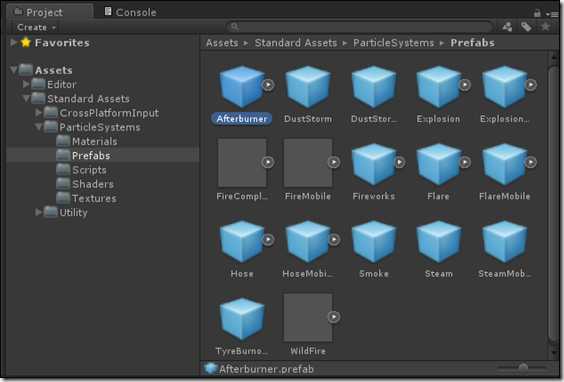The height and width of the screenshot is (382, 564).
Task: Click the 'DustStor...' truncated prefab cube
Action: 373,86
